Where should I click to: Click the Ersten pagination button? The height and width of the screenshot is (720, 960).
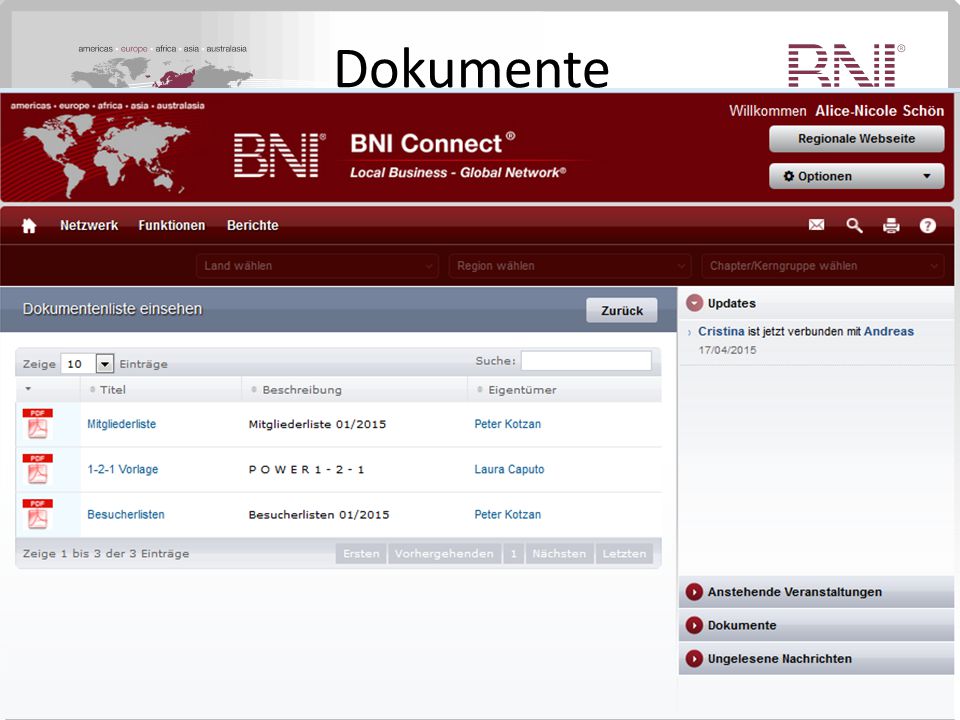(361, 553)
